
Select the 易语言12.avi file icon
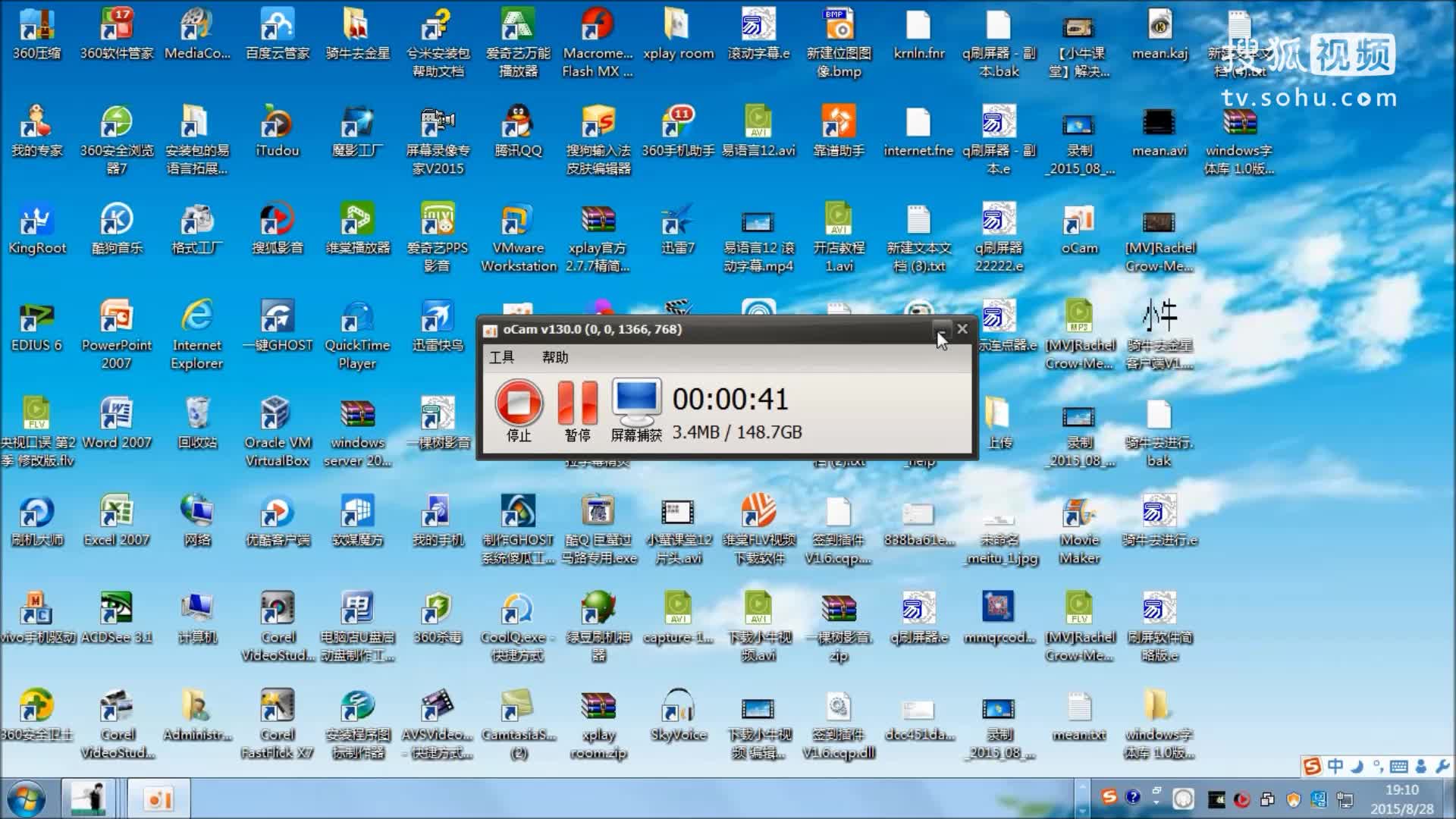point(758,130)
